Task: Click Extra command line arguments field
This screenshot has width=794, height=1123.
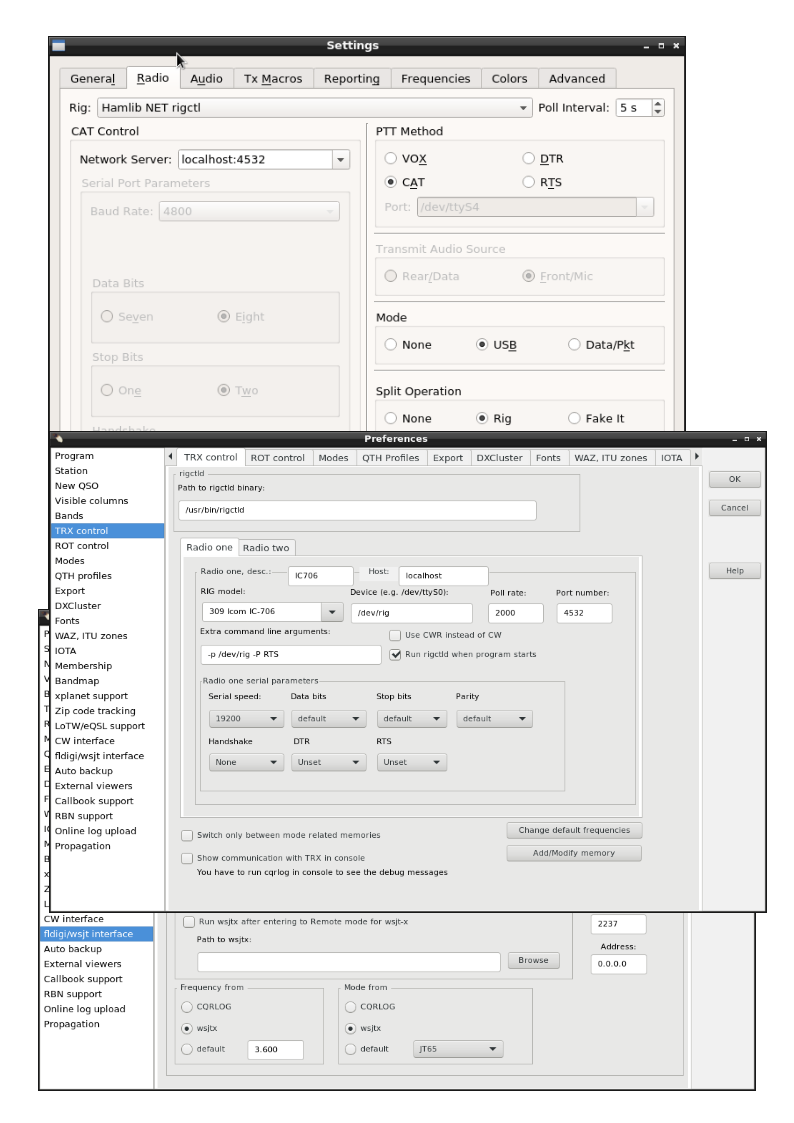Action: (x=291, y=655)
